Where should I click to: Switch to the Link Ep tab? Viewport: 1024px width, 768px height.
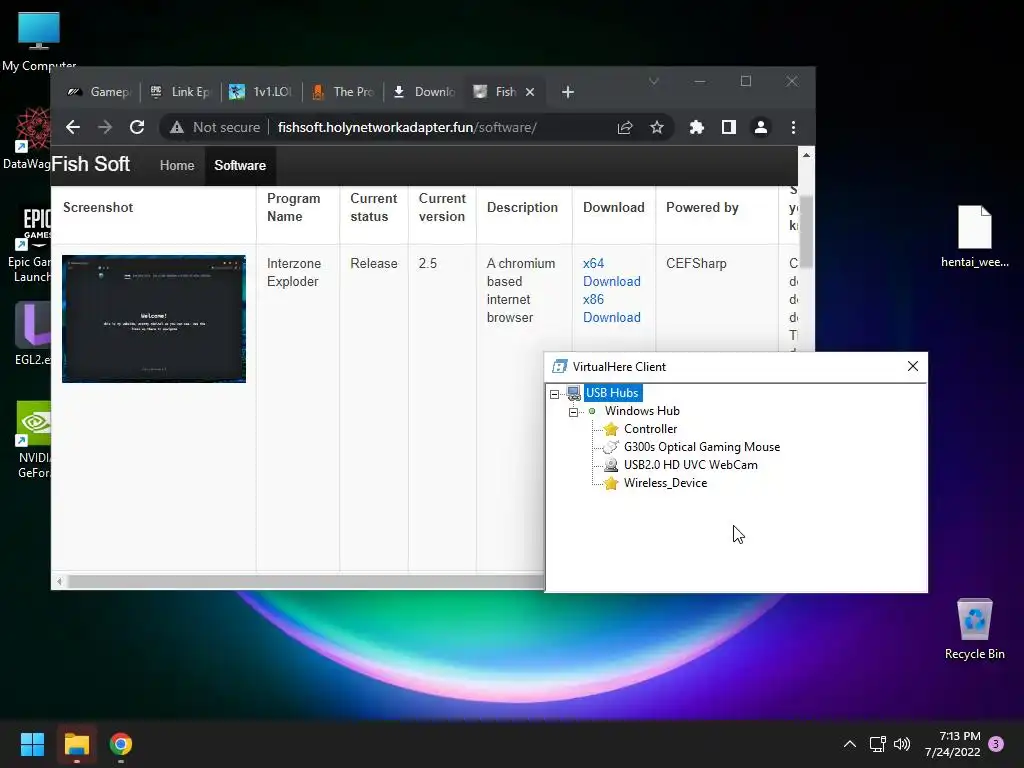pos(180,92)
